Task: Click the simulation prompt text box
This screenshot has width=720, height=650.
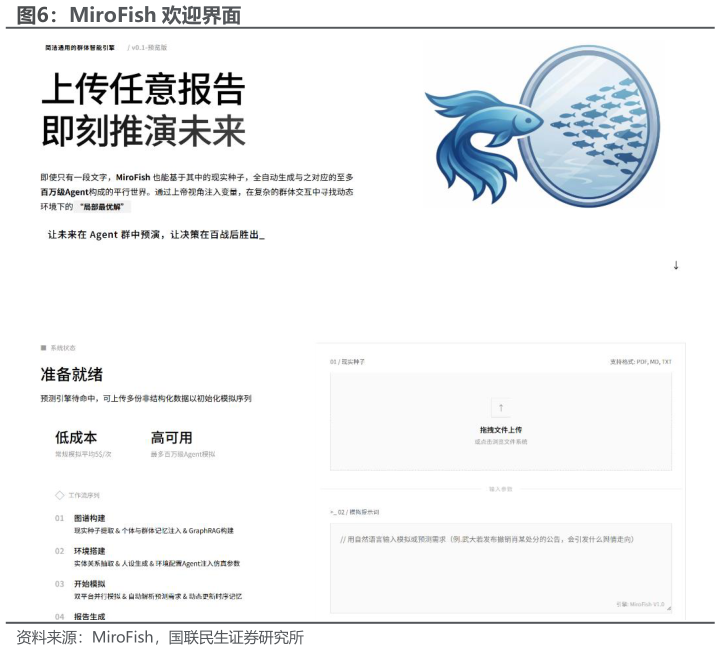Action: click(x=501, y=568)
